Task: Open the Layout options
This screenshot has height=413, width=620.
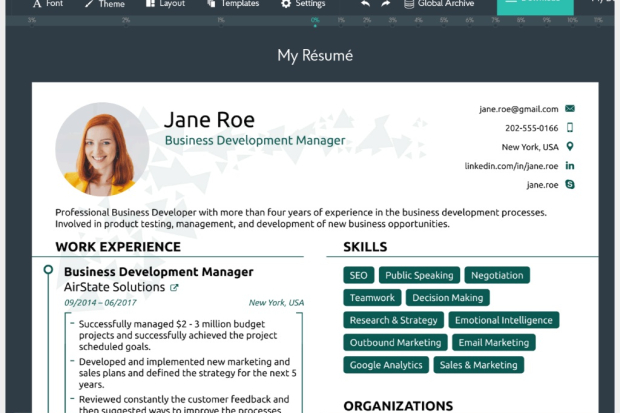Action: 164,4
